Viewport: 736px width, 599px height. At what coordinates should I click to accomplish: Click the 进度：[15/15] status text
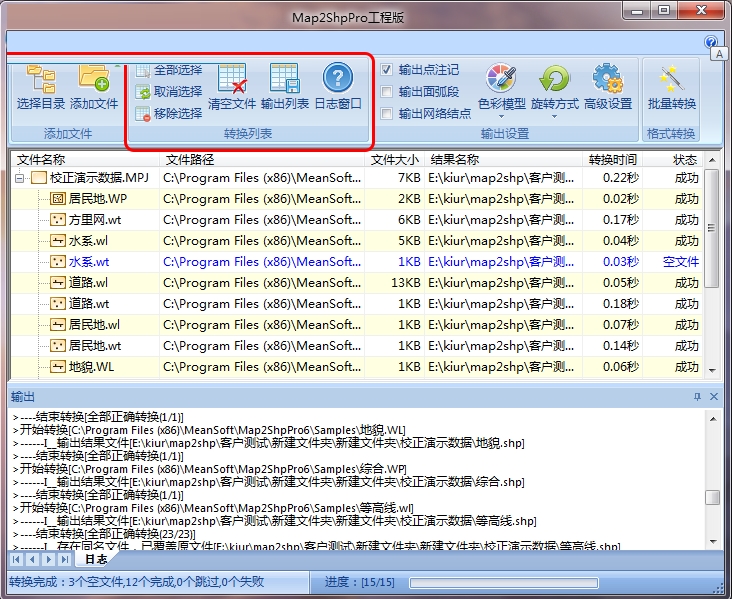pyautogui.click(x=360, y=583)
